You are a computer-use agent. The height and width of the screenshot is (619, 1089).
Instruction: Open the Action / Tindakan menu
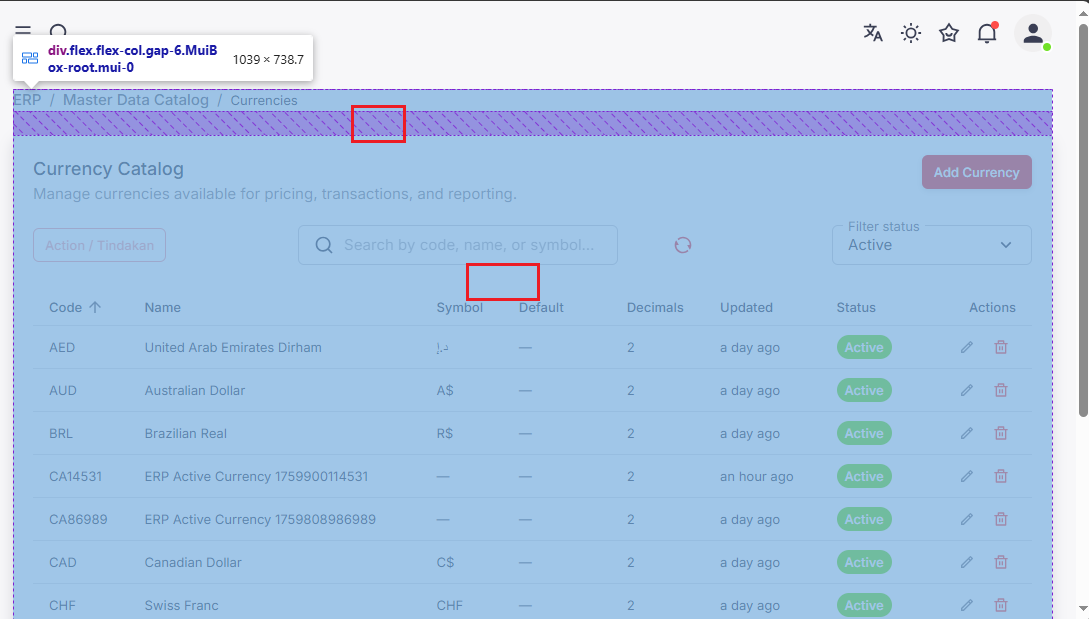[99, 245]
